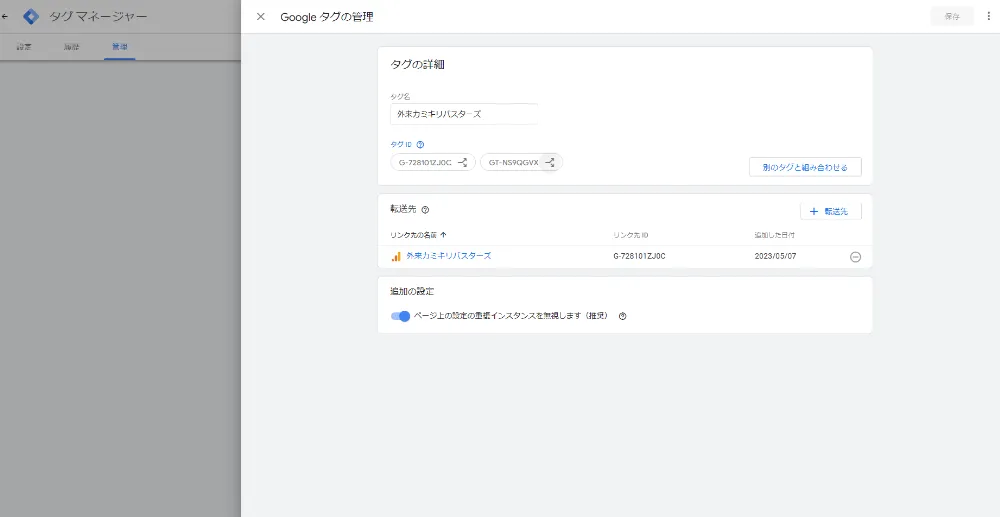This screenshot has width=1000, height=517.
Task: Click the help icon next to タグ ID
Action: click(420, 145)
